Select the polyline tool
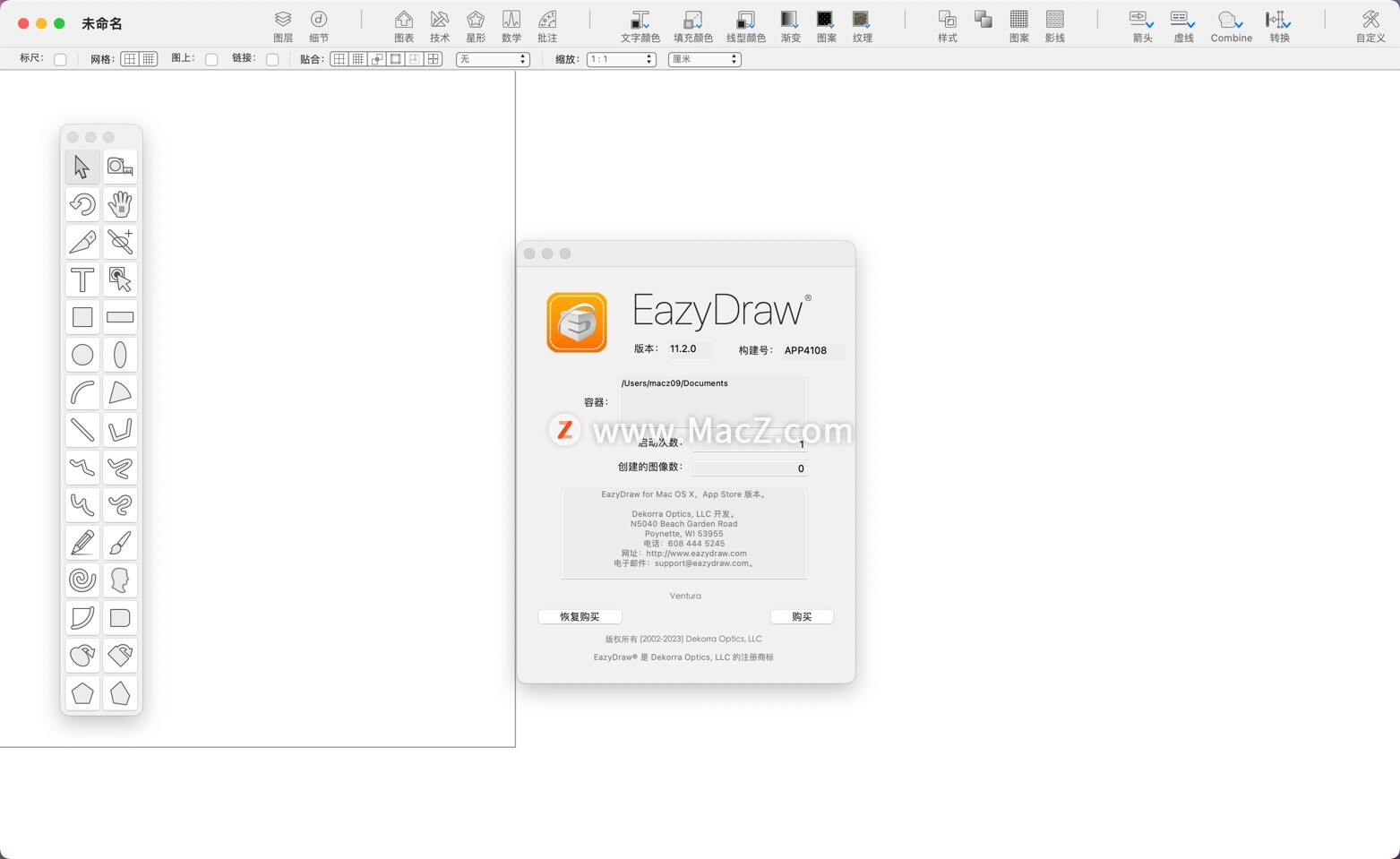 [x=120, y=430]
